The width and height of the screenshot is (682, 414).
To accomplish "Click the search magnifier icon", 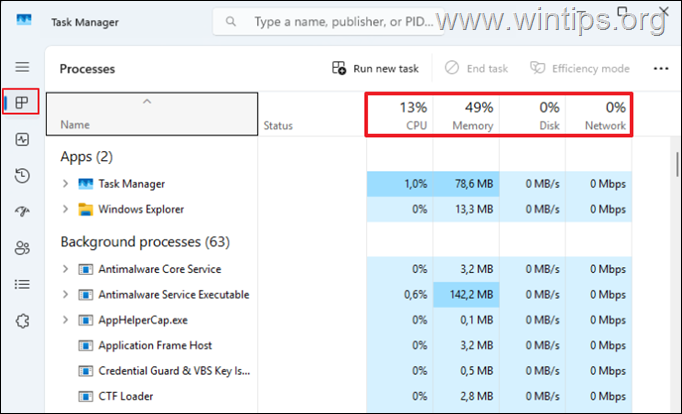I will pos(231,21).
